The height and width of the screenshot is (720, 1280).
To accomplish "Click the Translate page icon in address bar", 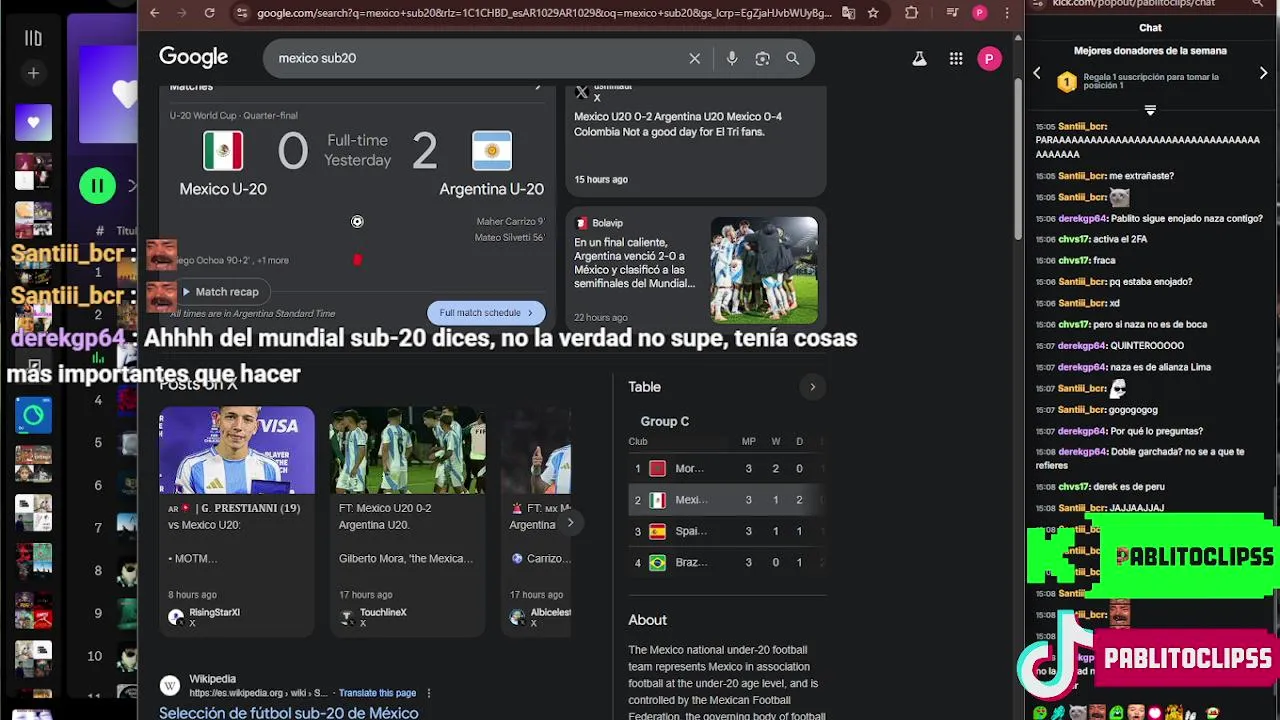I will (848, 13).
